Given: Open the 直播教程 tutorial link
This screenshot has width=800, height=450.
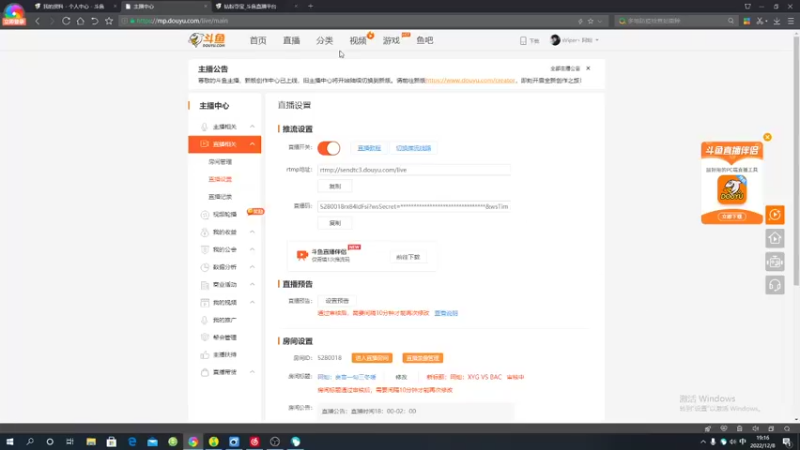Looking at the screenshot, I should click(369, 148).
